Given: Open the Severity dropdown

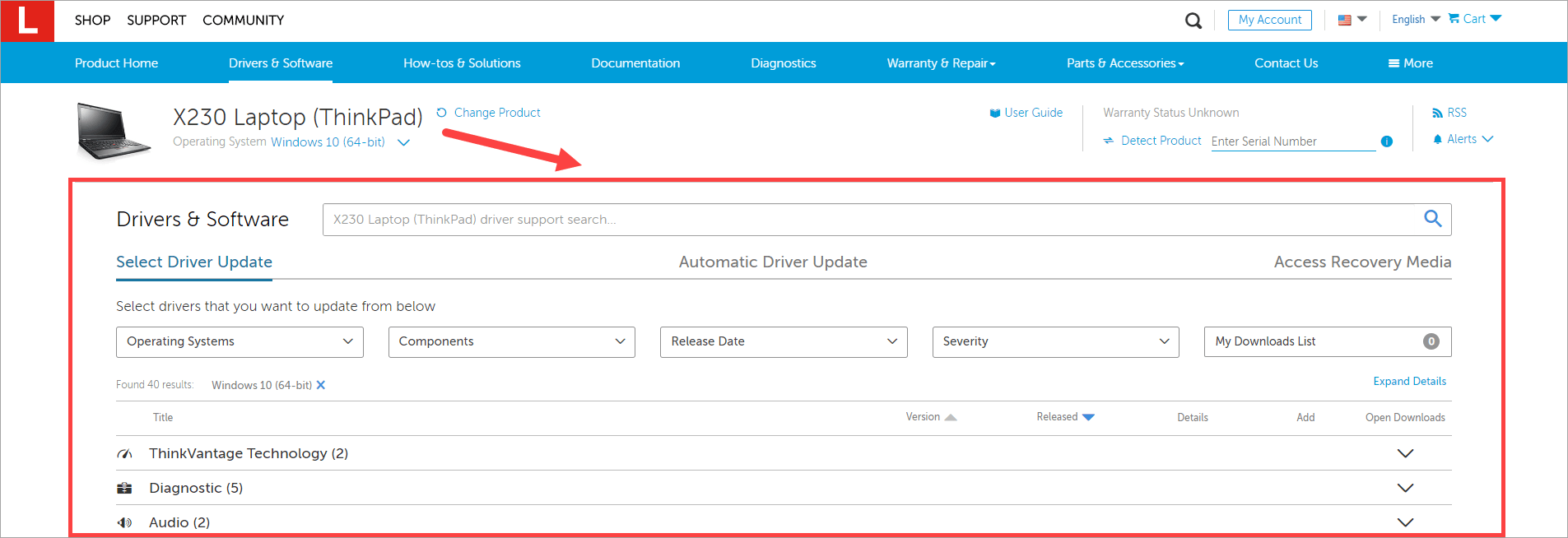Looking at the screenshot, I should point(1055,341).
